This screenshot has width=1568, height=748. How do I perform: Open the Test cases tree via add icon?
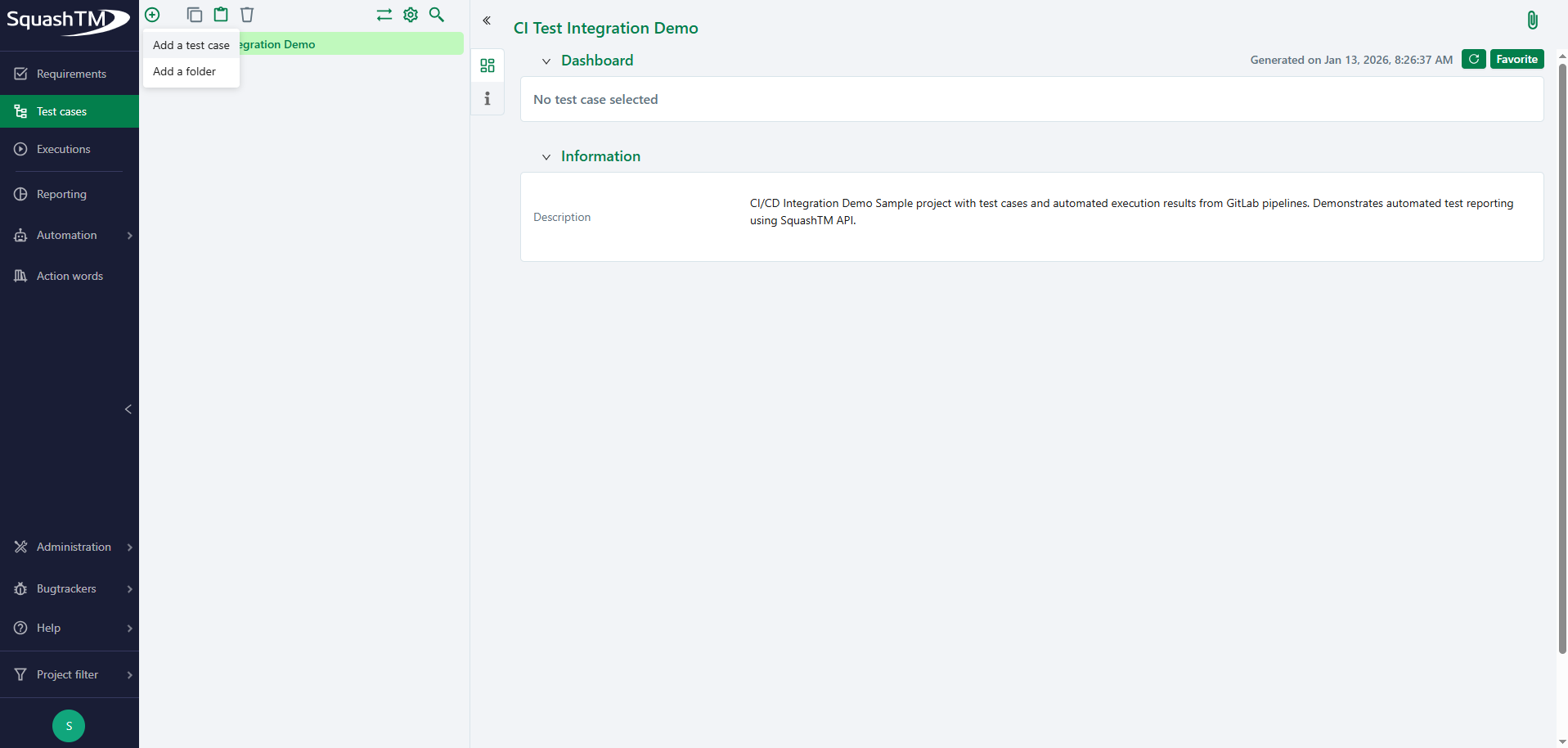pos(152,15)
